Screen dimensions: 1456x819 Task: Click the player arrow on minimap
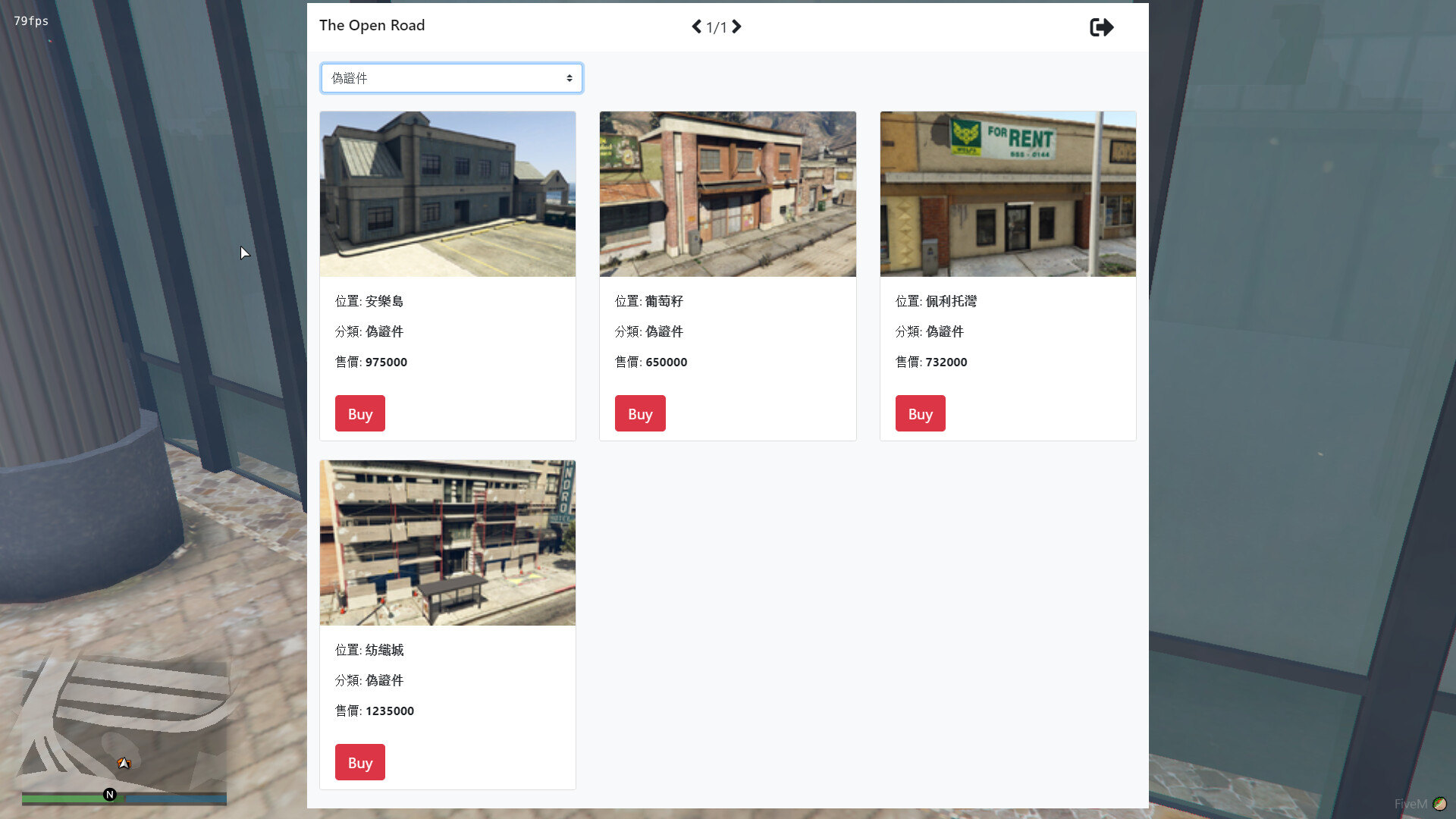point(124,763)
